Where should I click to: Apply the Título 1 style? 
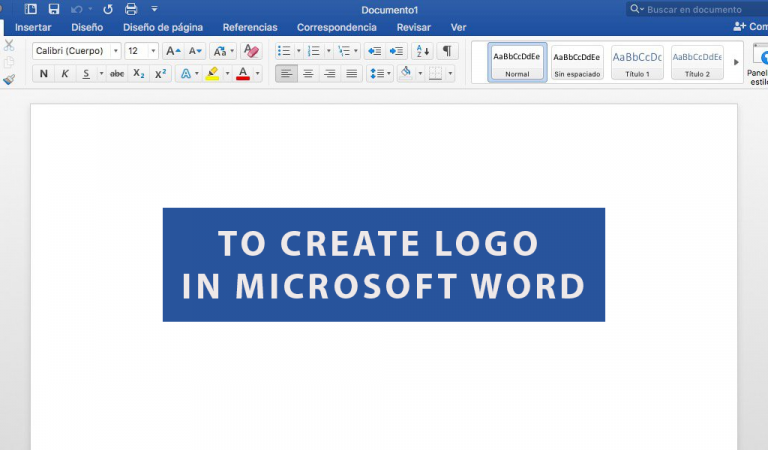click(x=637, y=63)
